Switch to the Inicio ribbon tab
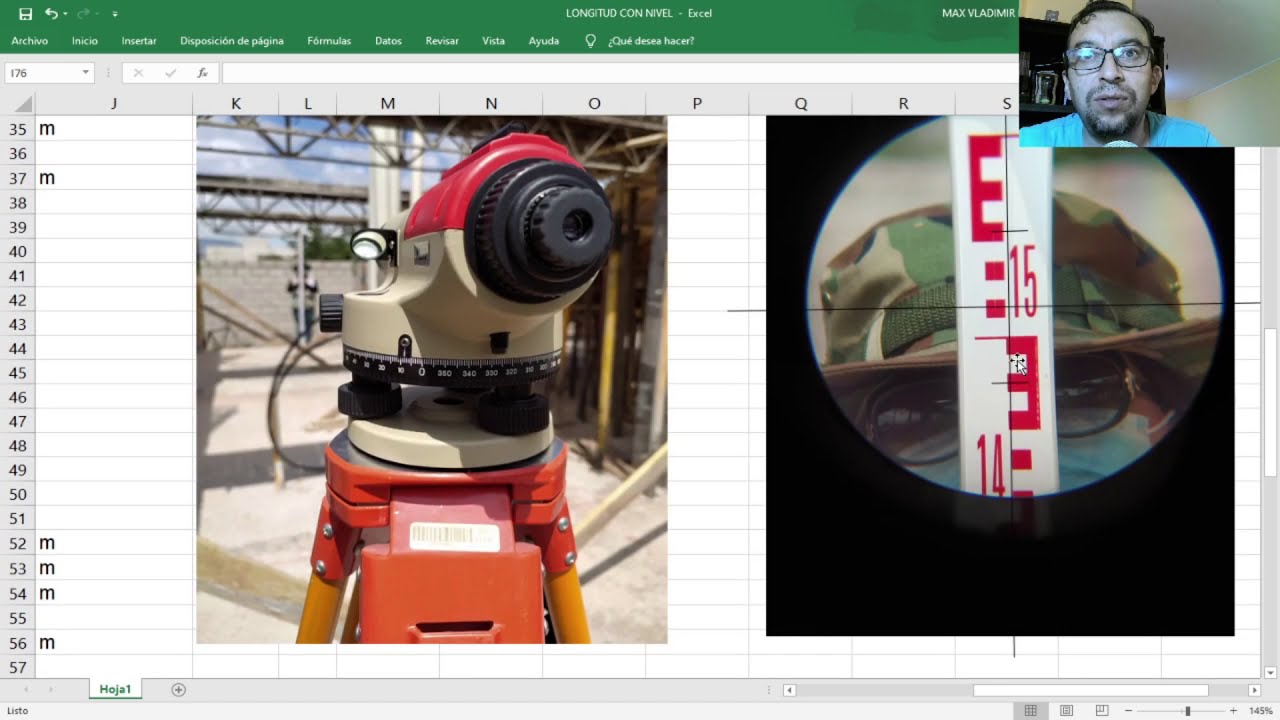Screen dimensions: 1280x720 (x=85, y=41)
